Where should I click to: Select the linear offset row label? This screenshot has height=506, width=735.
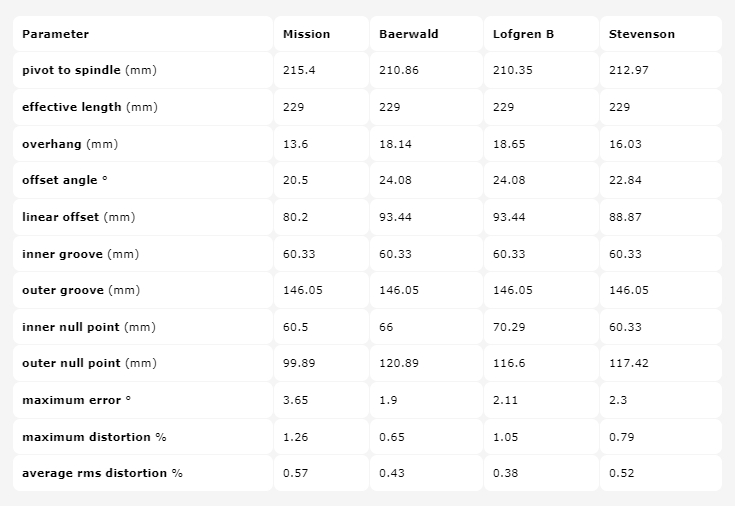pyautogui.click(x=78, y=217)
